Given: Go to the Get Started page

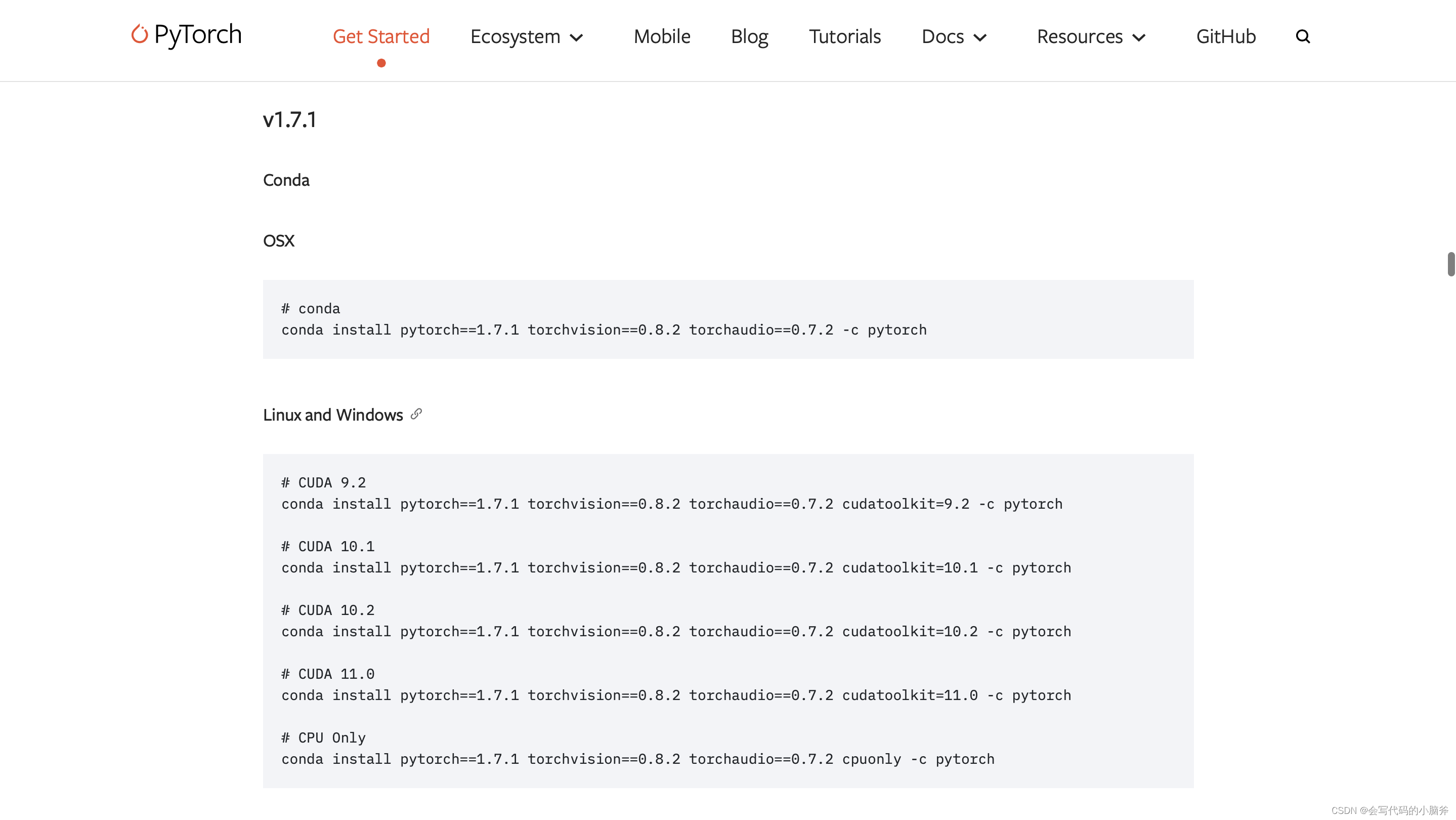Looking at the screenshot, I should [x=381, y=37].
